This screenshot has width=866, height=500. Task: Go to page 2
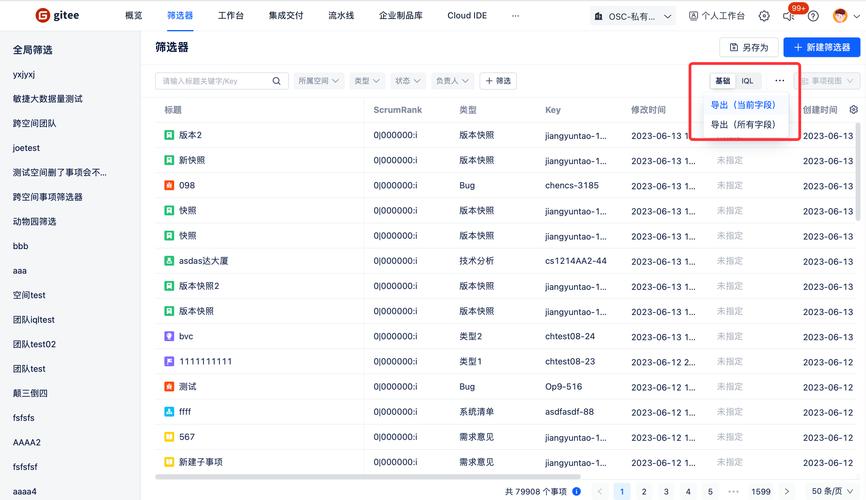pyautogui.click(x=644, y=491)
